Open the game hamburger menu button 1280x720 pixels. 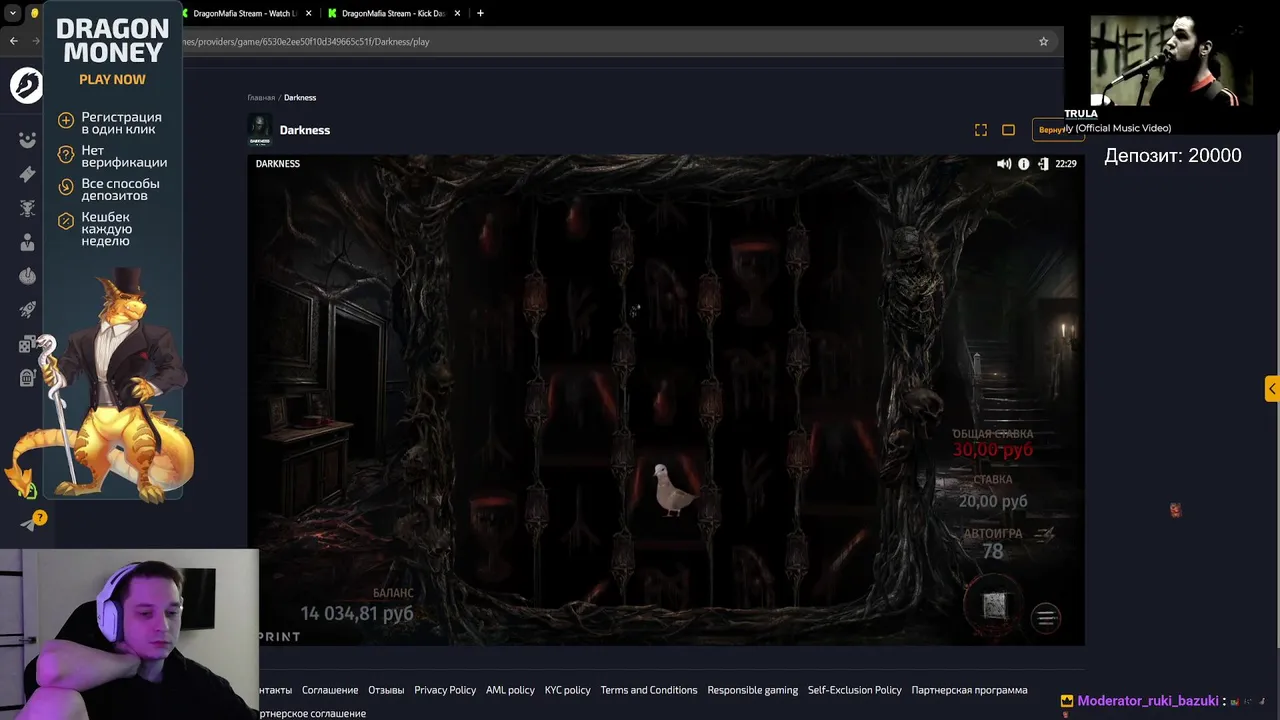(1046, 618)
